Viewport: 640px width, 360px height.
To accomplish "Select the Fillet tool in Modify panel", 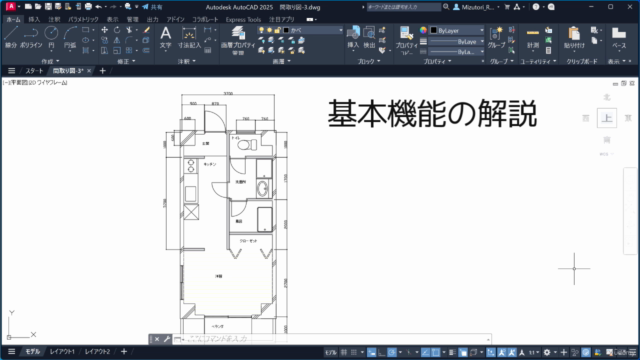I will [x=129, y=40].
